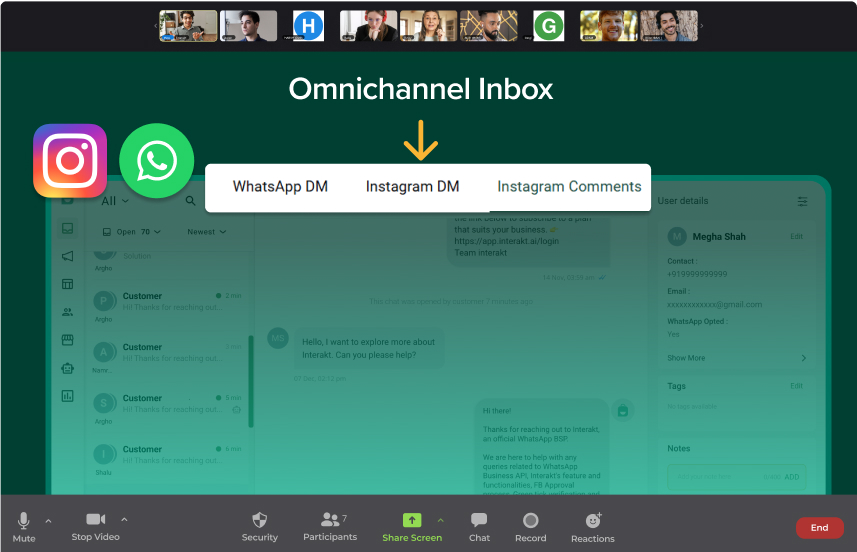Open the table layout sidebar icon
The width and height of the screenshot is (857, 552).
click(x=67, y=284)
